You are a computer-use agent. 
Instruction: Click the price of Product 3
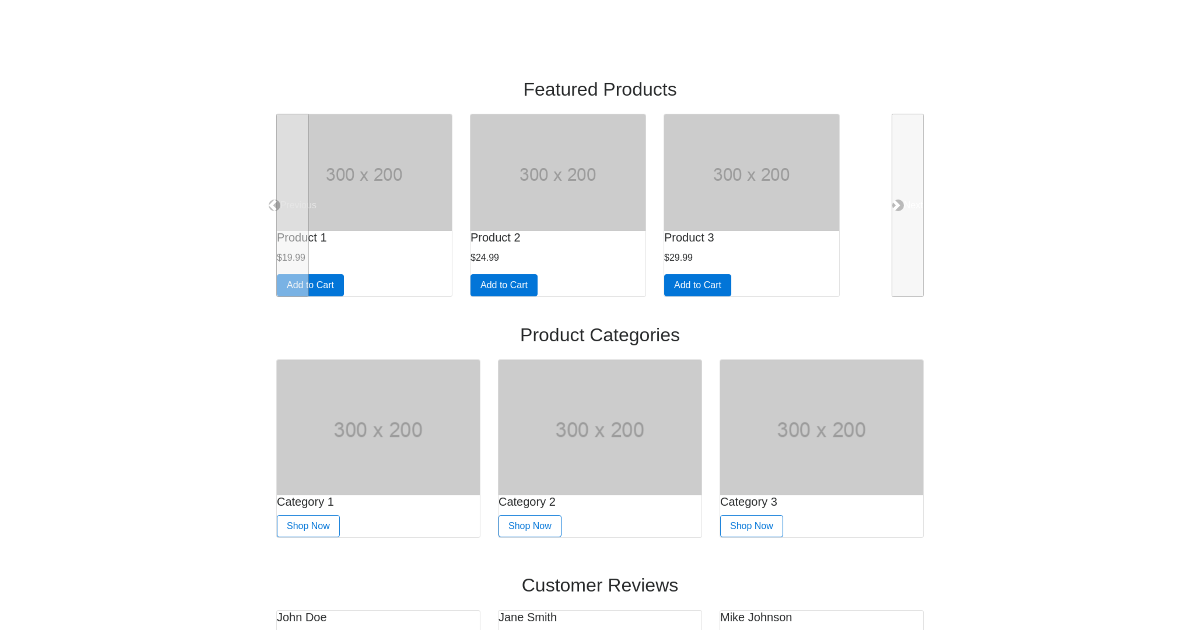[x=678, y=257]
